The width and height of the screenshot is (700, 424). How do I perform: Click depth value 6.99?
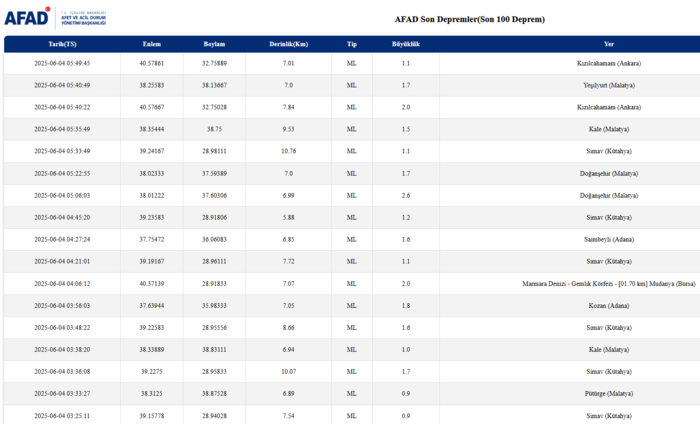(288, 195)
